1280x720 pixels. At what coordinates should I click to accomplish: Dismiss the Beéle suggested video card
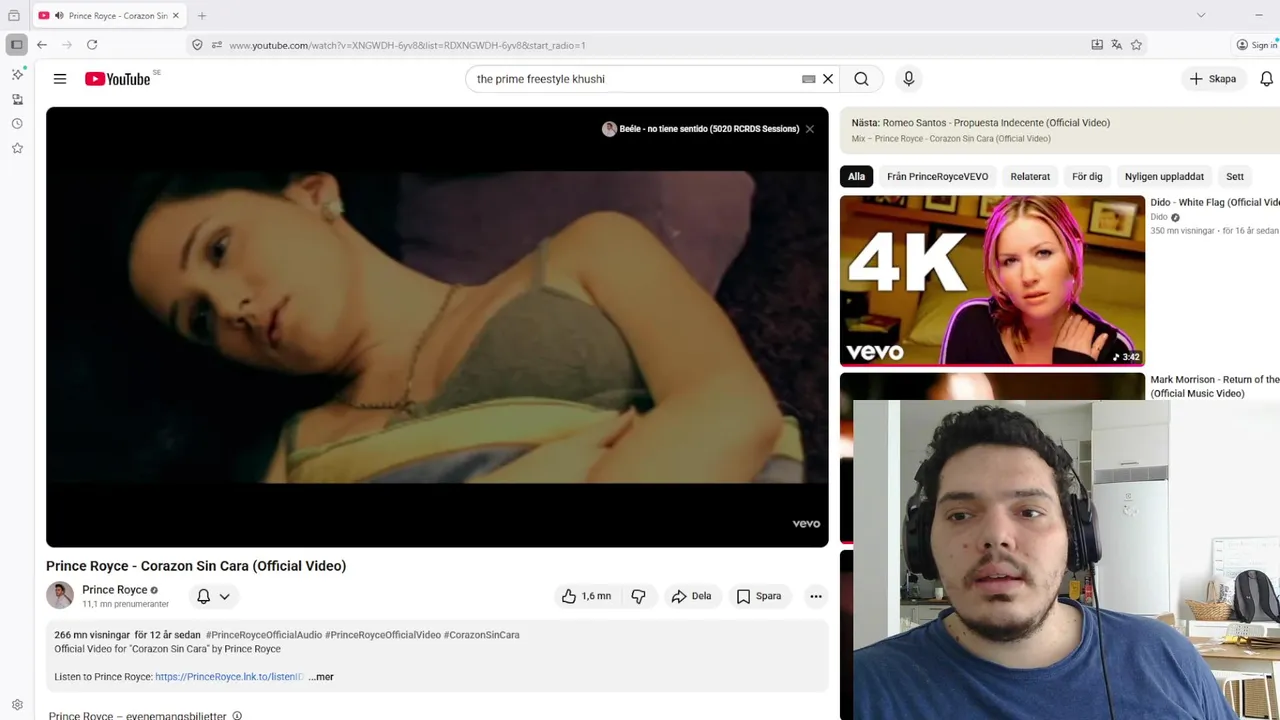point(810,129)
